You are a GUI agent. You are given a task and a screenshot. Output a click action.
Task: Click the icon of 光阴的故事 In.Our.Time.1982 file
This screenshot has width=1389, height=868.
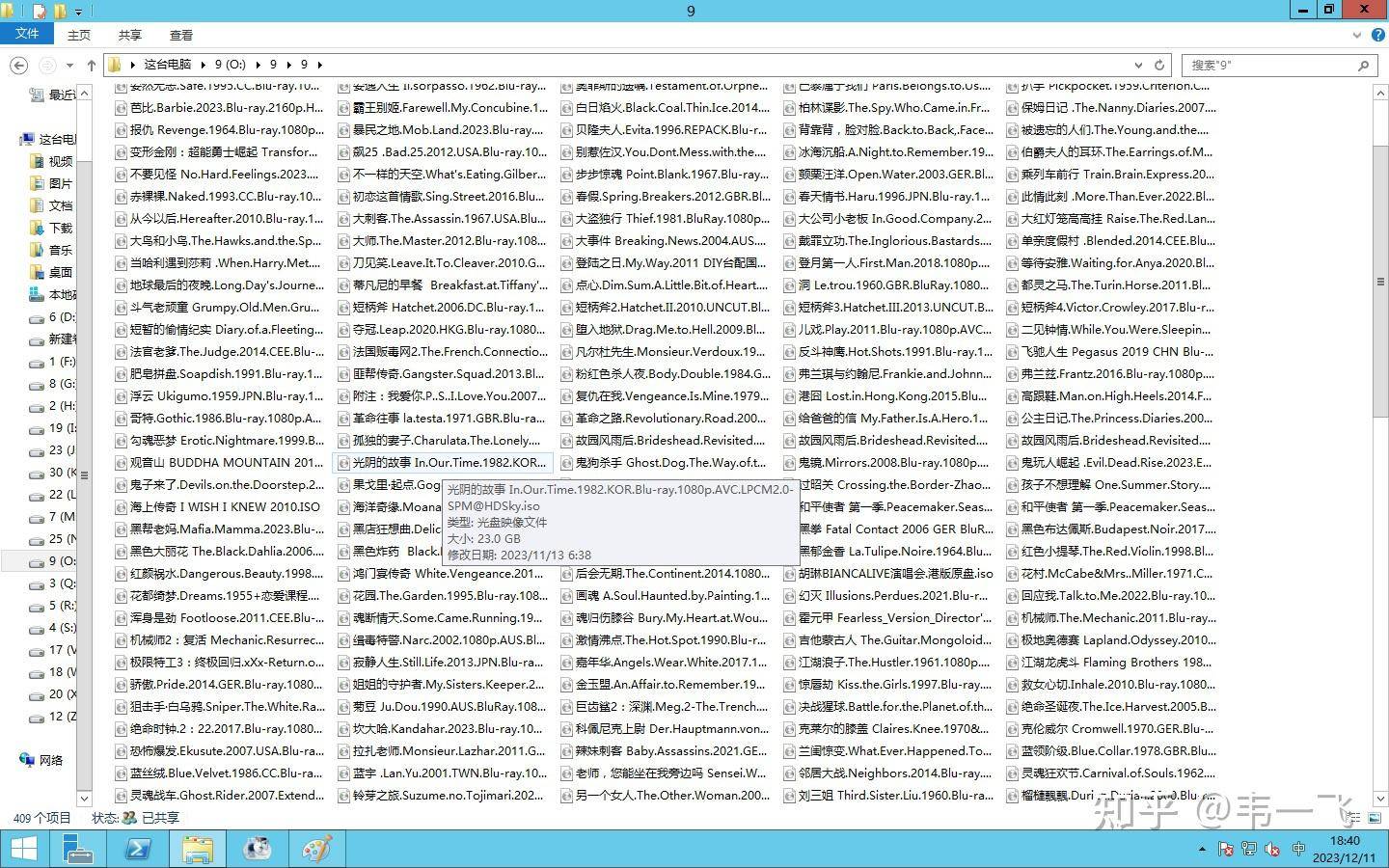(x=343, y=463)
